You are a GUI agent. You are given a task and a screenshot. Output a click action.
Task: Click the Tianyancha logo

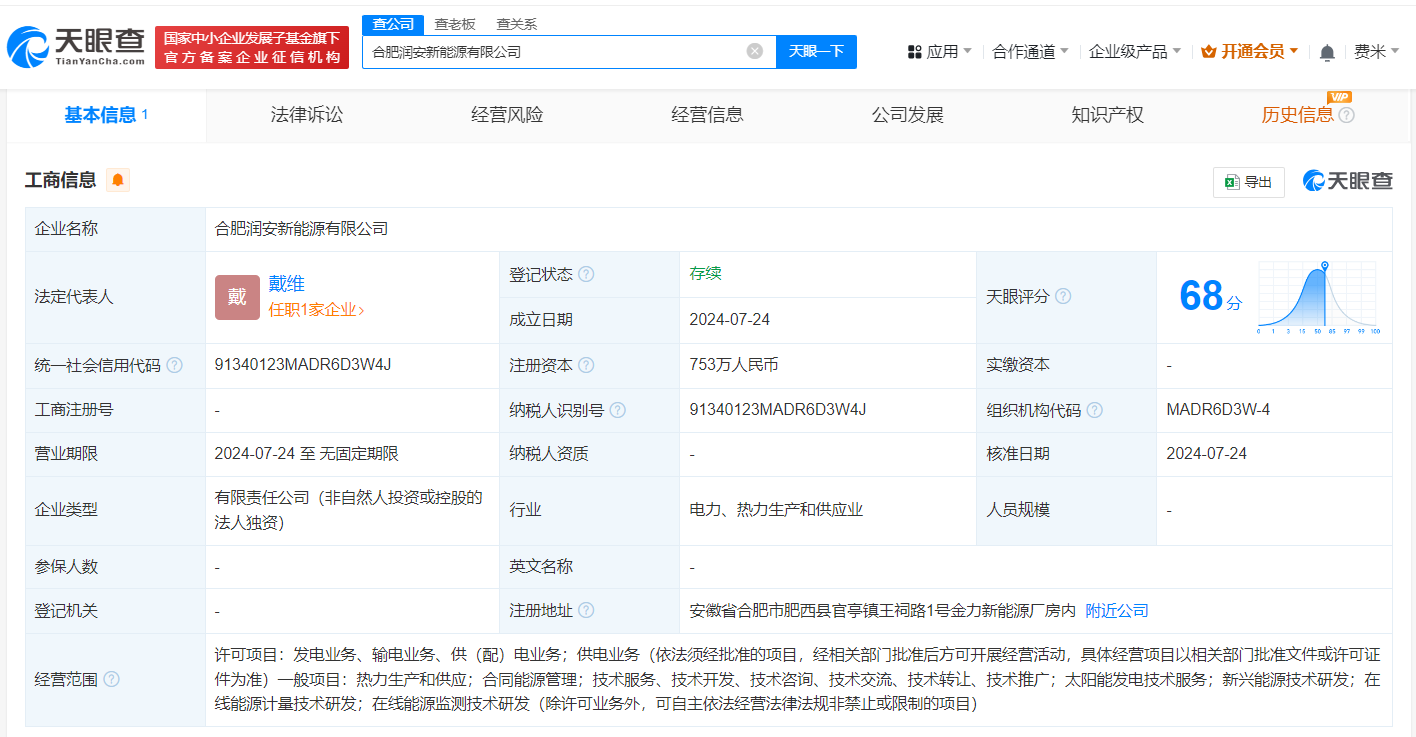pos(70,44)
